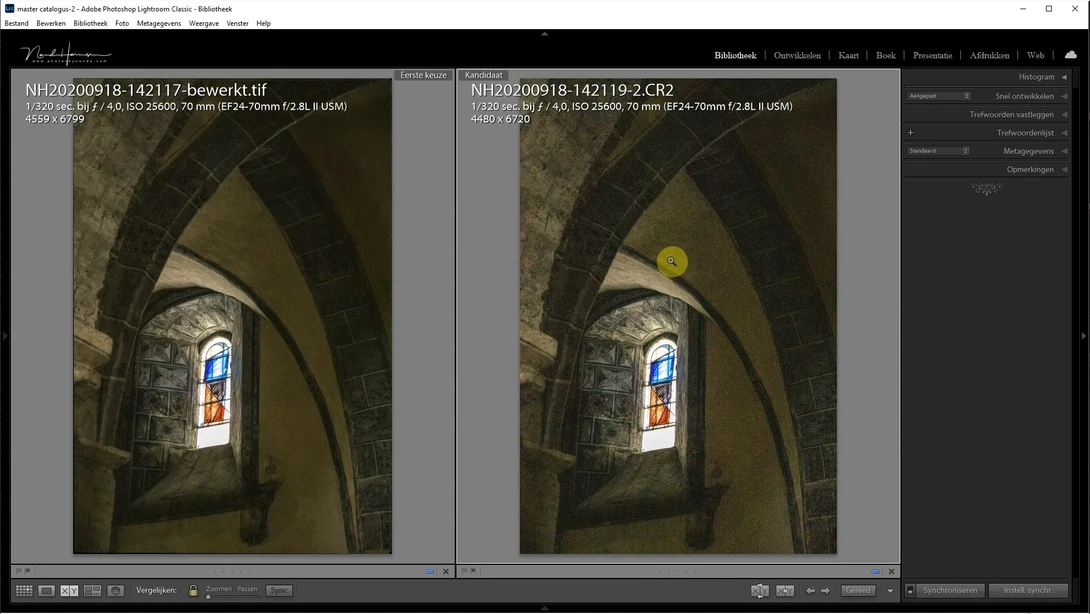Open the Bibliotheek module

pyautogui.click(x=735, y=56)
